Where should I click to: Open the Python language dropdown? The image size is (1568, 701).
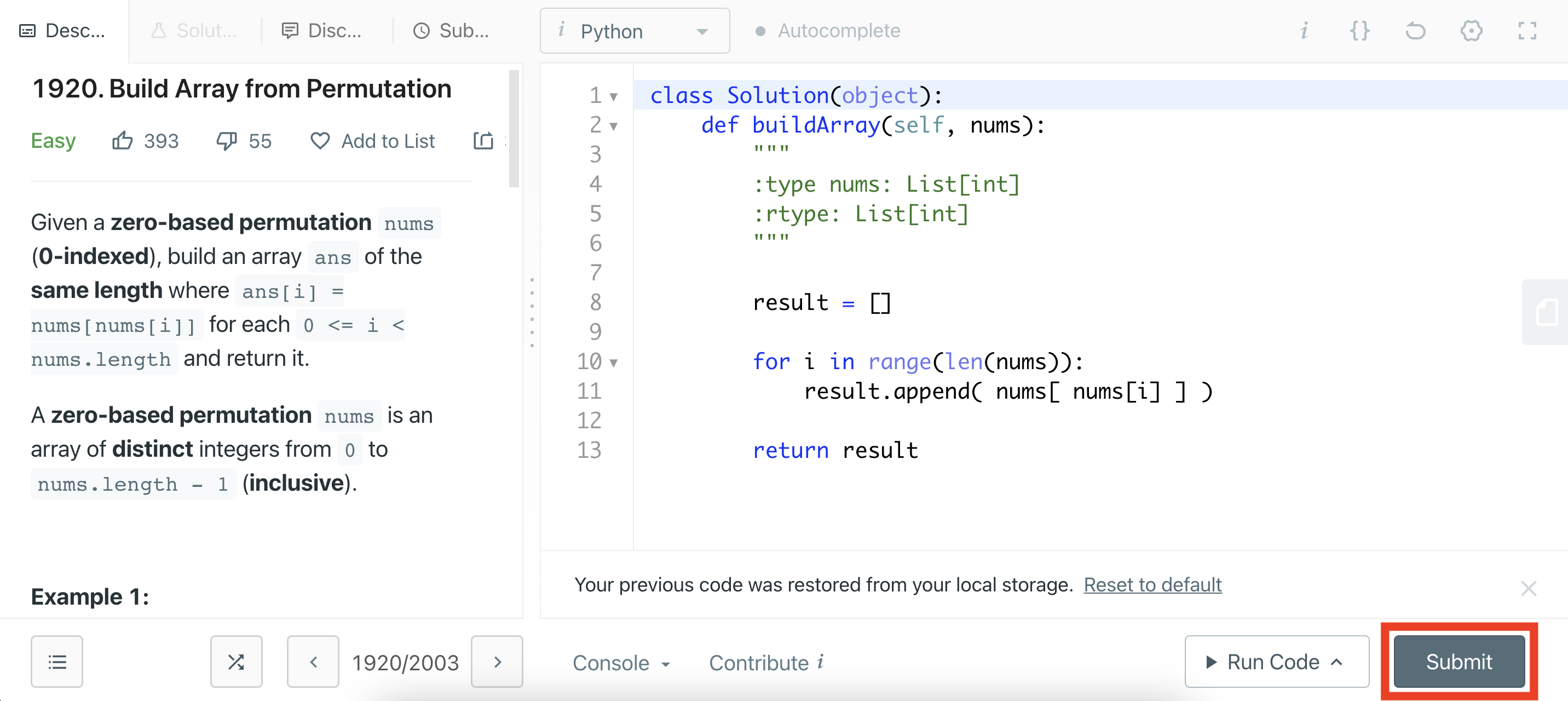point(634,31)
